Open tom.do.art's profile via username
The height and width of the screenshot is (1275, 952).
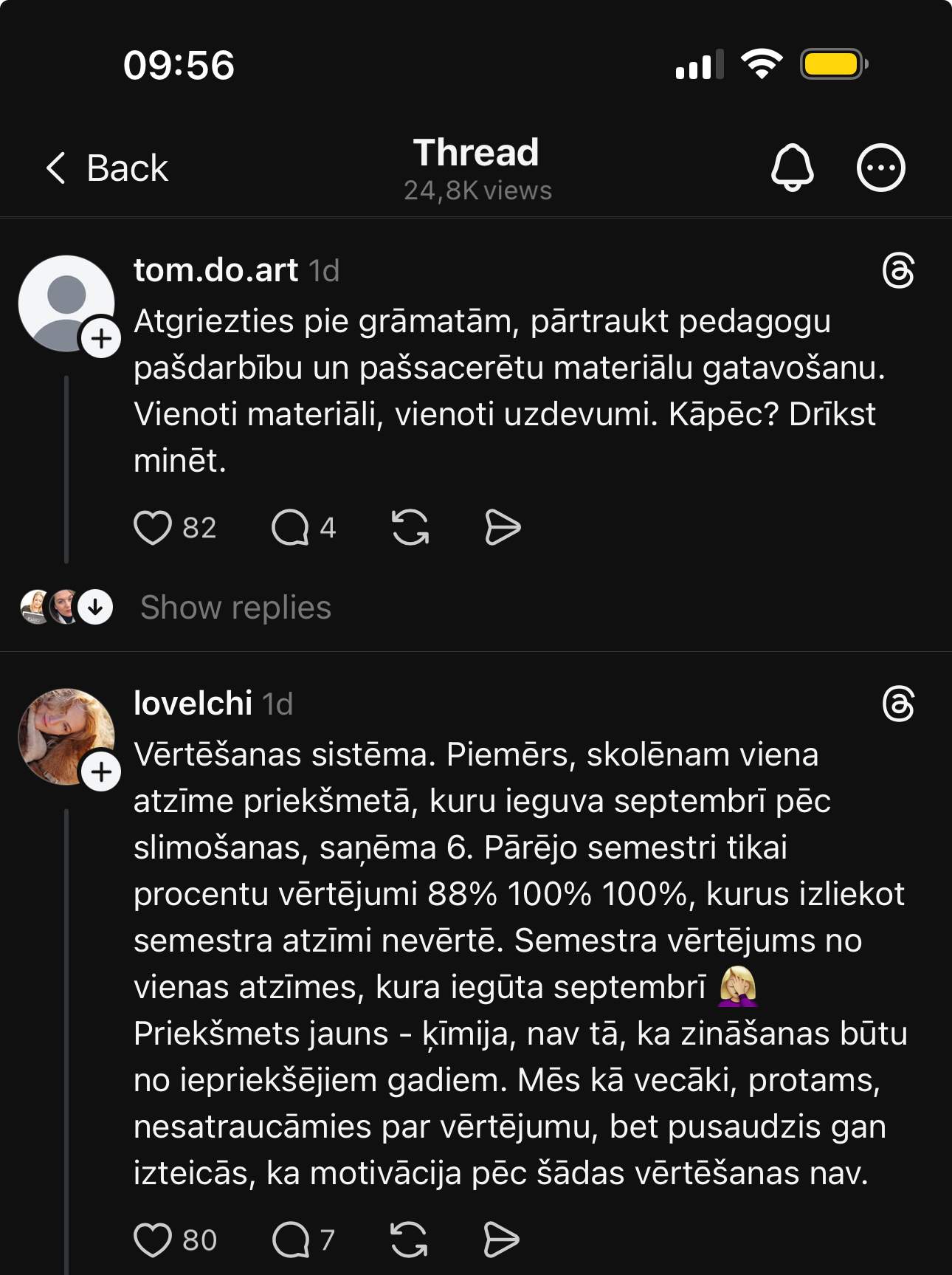[215, 270]
